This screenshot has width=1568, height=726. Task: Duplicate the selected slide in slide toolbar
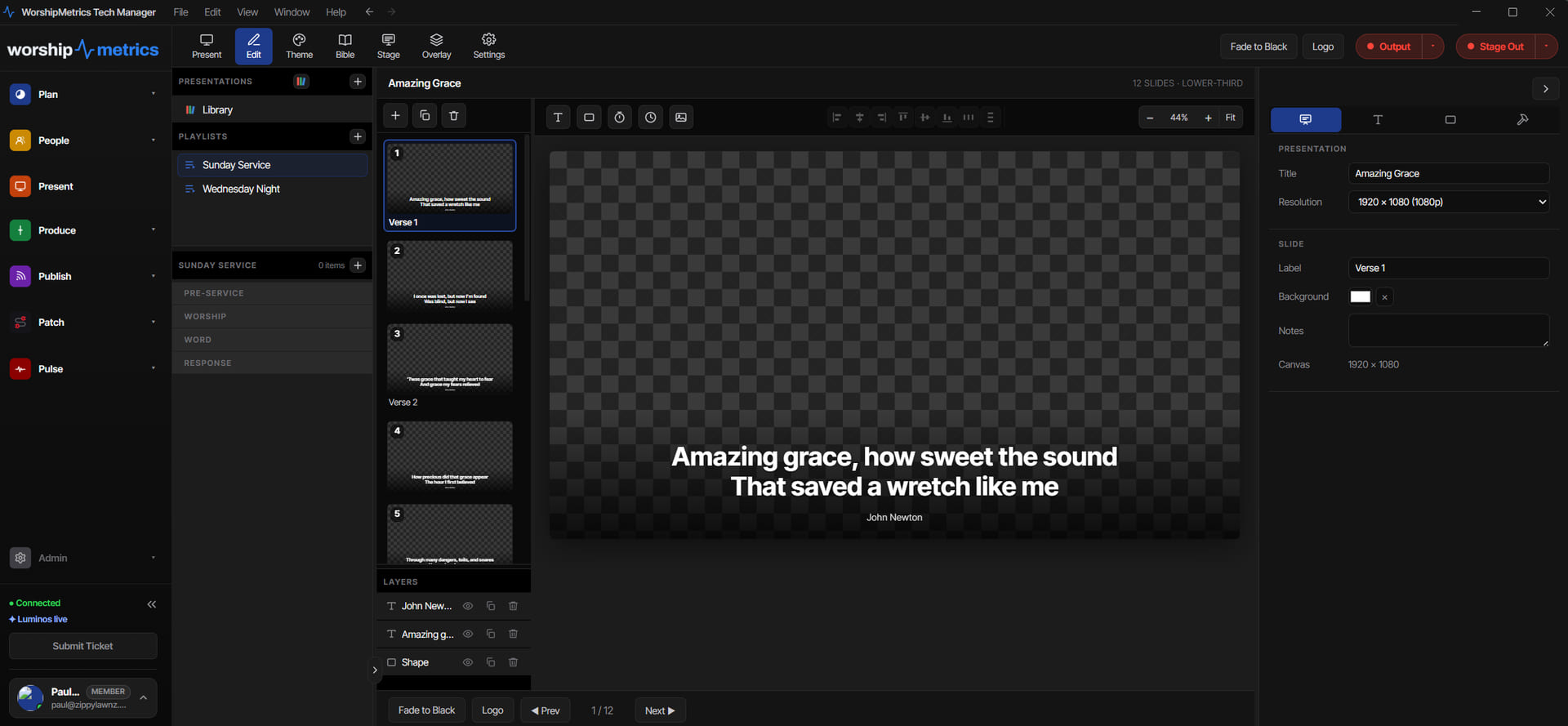(x=425, y=116)
